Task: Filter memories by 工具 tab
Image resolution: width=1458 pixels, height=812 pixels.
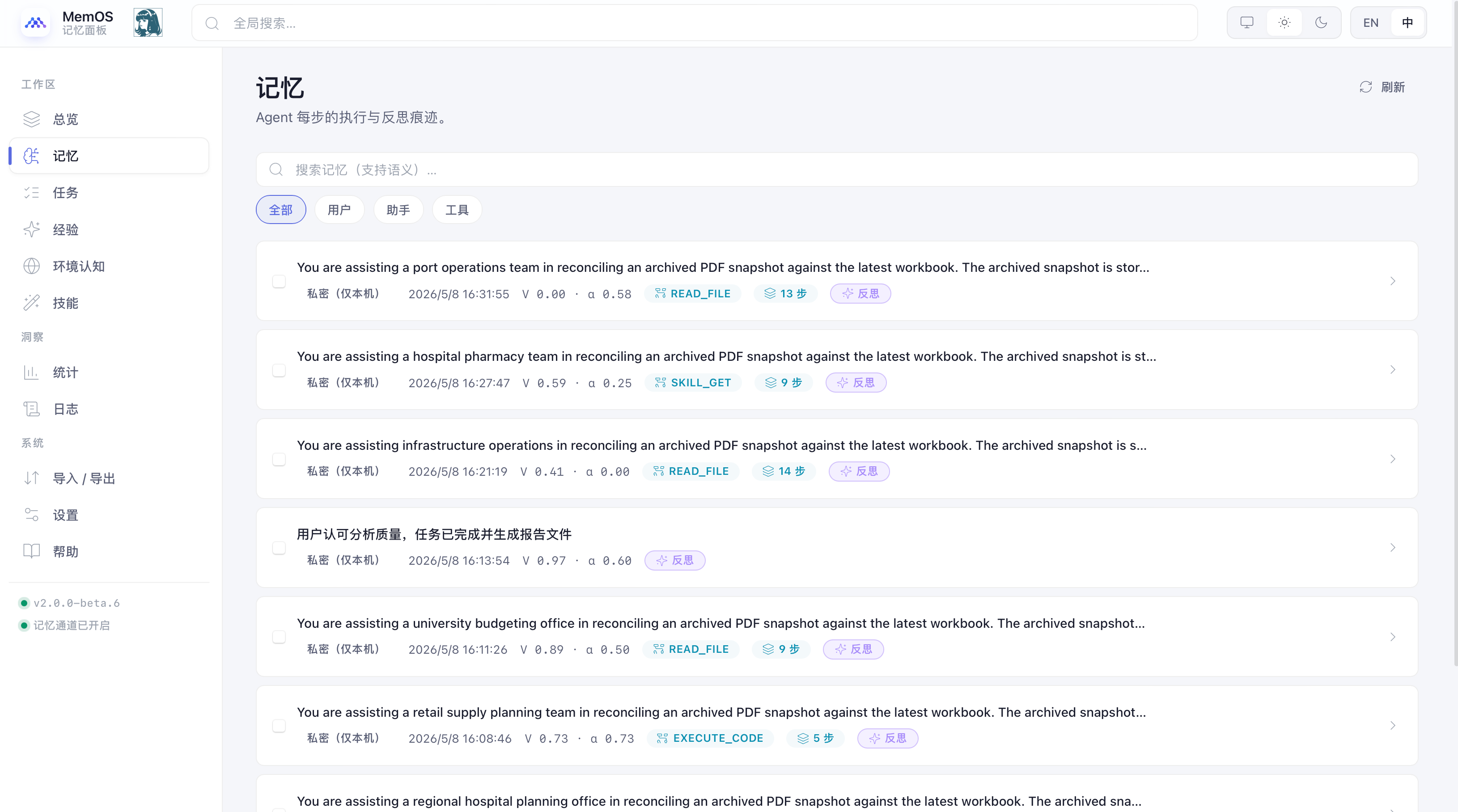Action: click(x=457, y=210)
